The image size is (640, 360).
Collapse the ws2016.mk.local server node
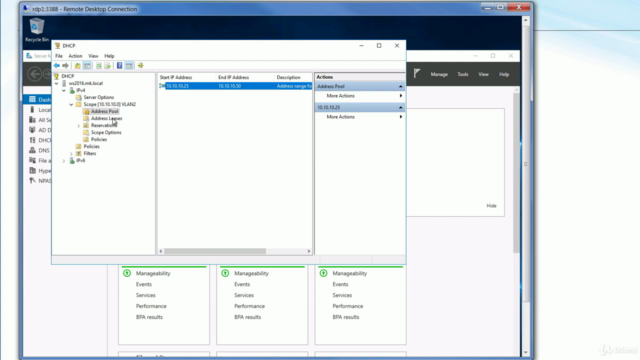tap(57, 83)
